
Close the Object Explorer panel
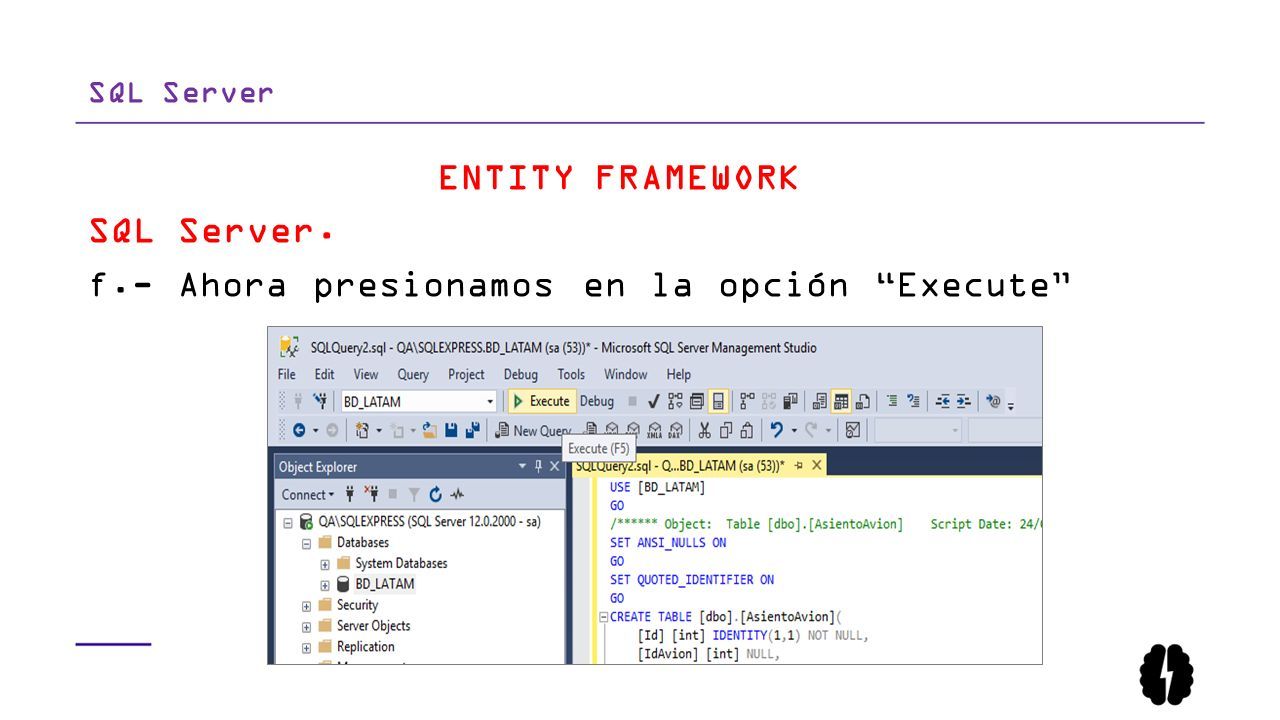(555, 466)
